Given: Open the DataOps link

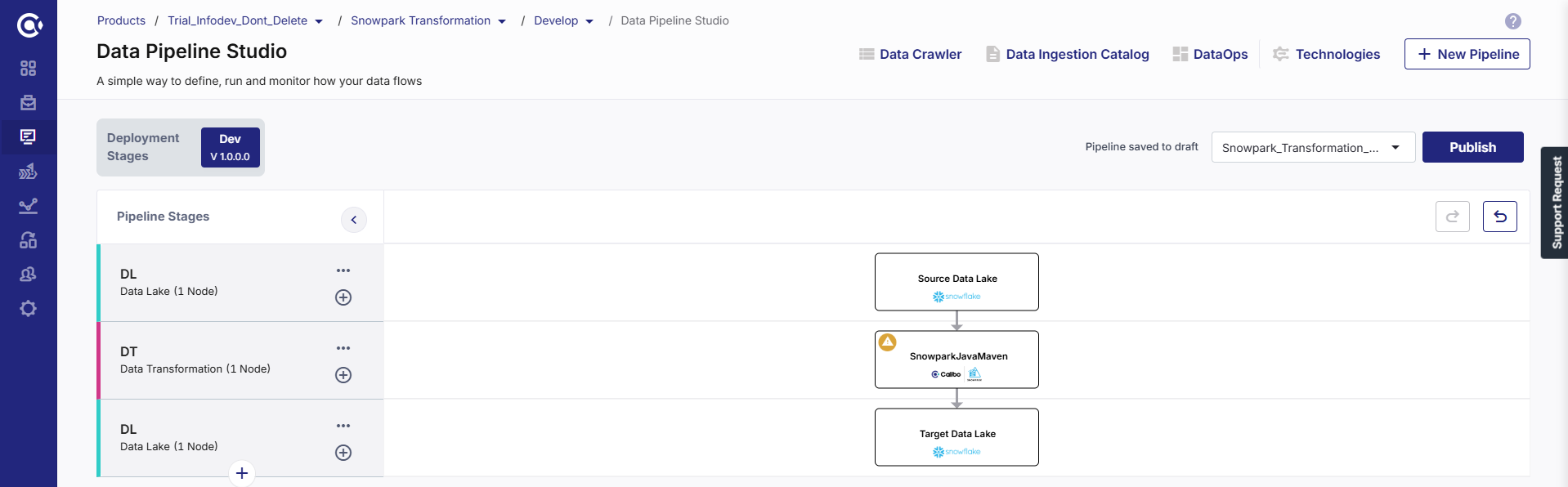Looking at the screenshot, I should tap(1211, 54).
